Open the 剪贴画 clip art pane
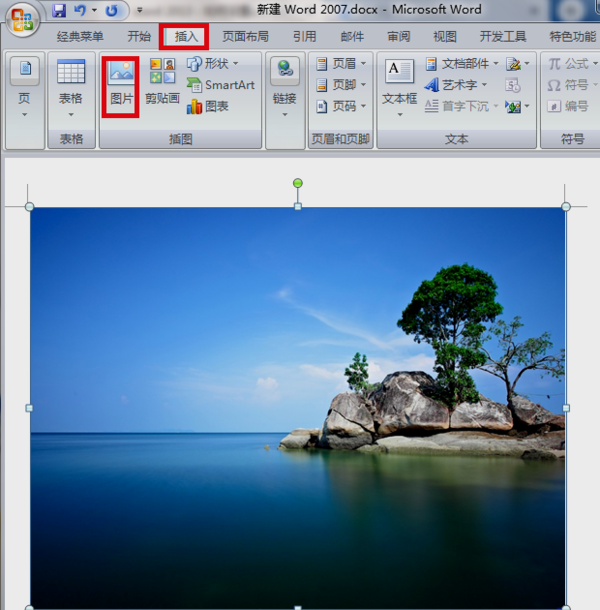The height and width of the screenshot is (610, 600). tap(162, 82)
